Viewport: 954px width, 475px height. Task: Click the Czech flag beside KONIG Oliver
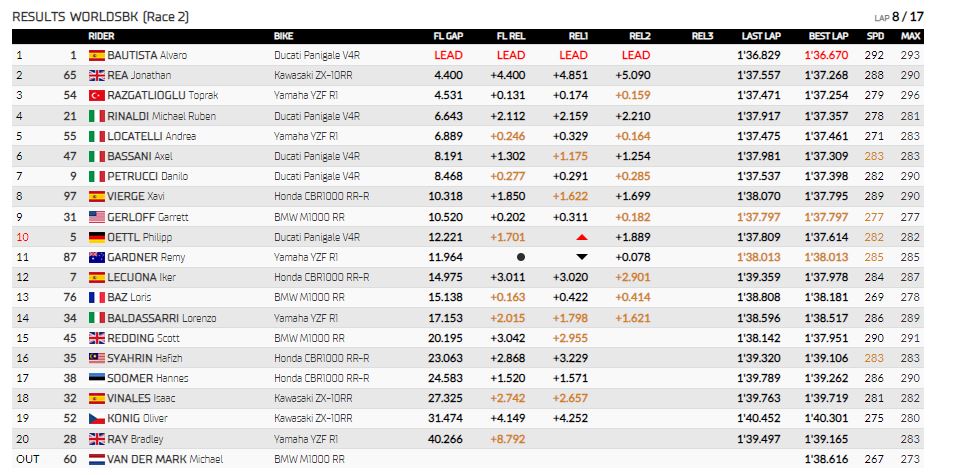pyautogui.click(x=97, y=419)
